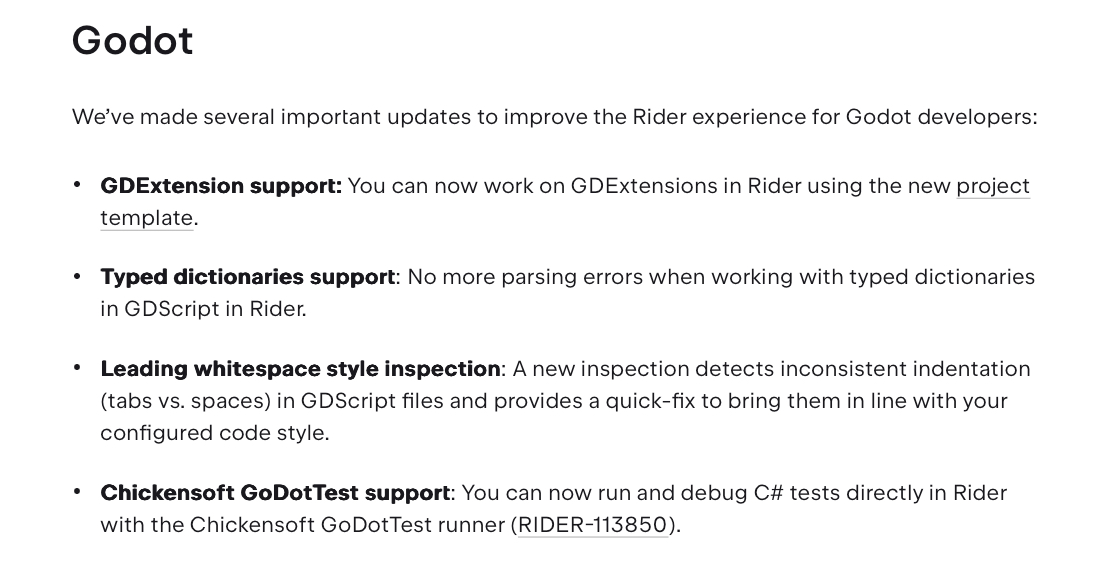Viewport: 1096px width, 564px height.
Task: Click the "Godot" section heading
Action: 133,41
